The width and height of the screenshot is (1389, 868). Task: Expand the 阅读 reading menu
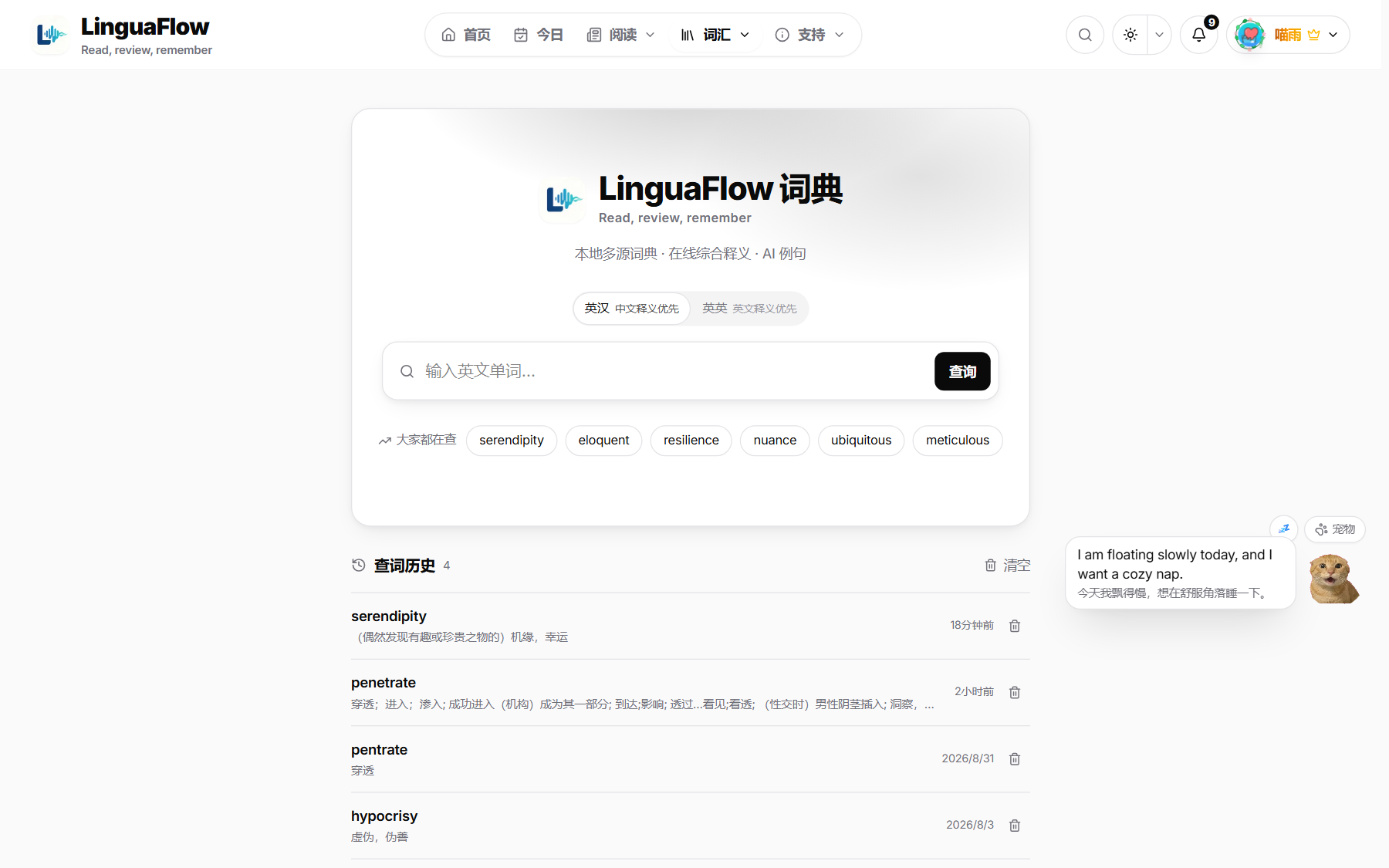621,35
